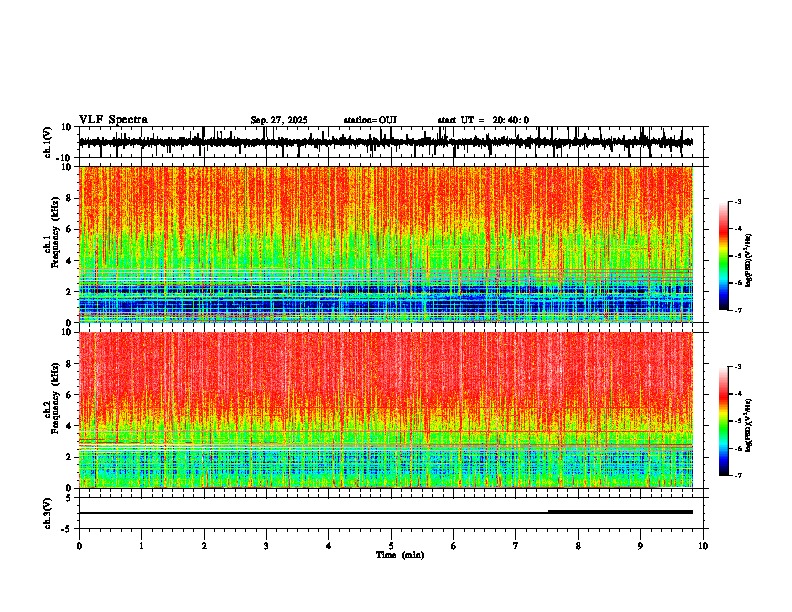Click the time axis tick label '2'
Screen dimensions: 792x612
point(204,546)
